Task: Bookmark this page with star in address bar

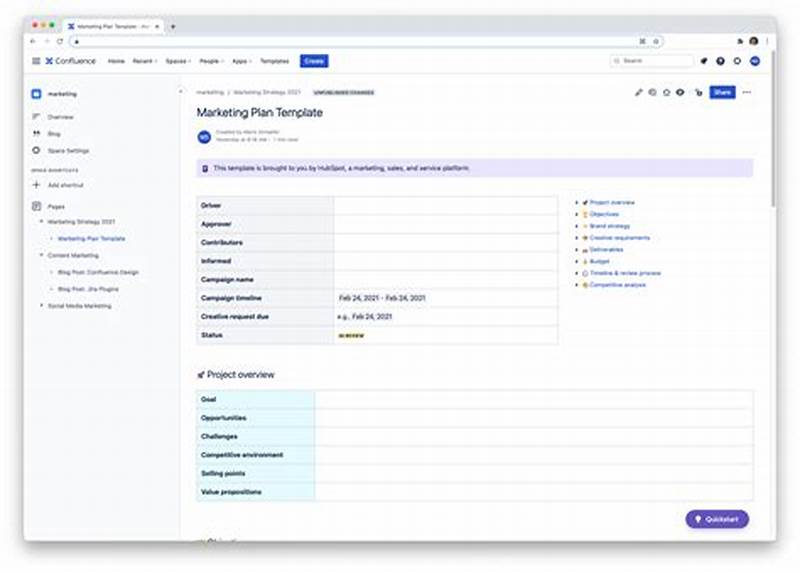Action: (x=656, y=41)
